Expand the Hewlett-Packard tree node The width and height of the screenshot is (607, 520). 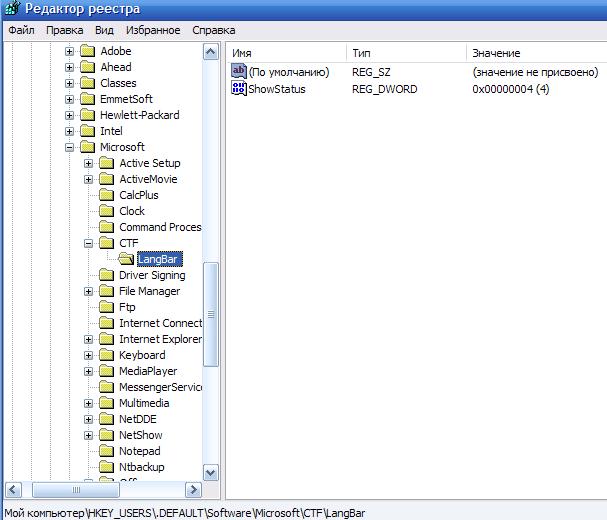(x=70, y=115)
